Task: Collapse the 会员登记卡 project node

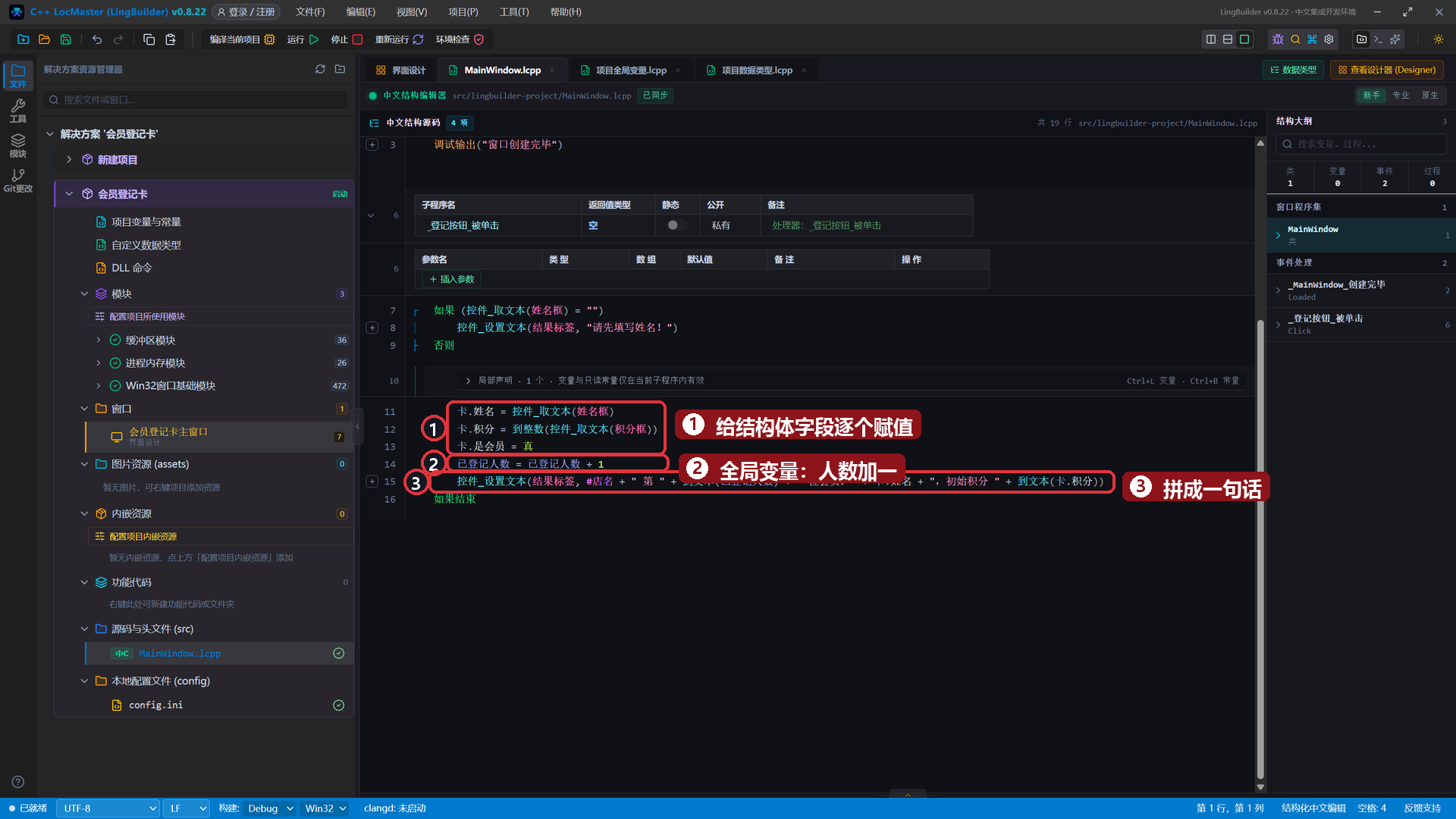Action: pyautogui.click(x=69, y=194)
